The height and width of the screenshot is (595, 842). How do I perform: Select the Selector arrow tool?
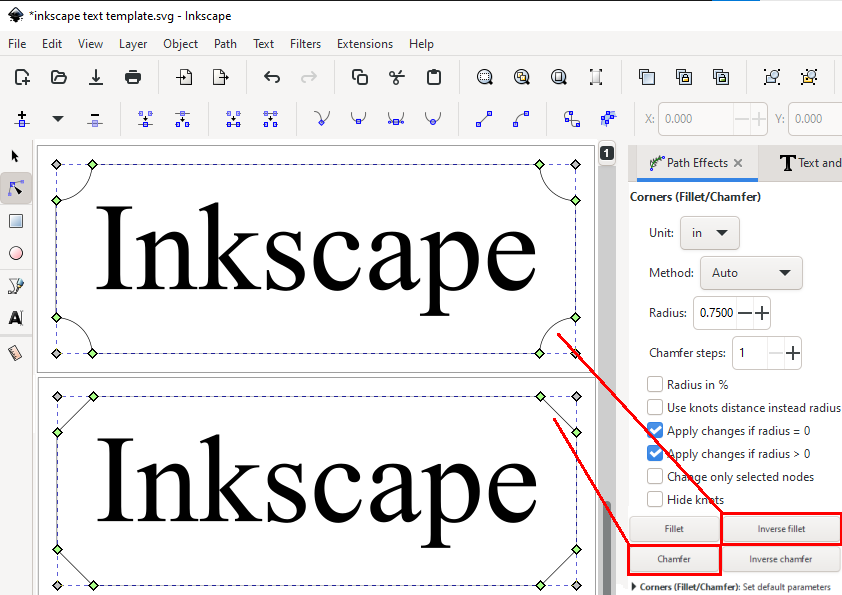tap(15, 156)
